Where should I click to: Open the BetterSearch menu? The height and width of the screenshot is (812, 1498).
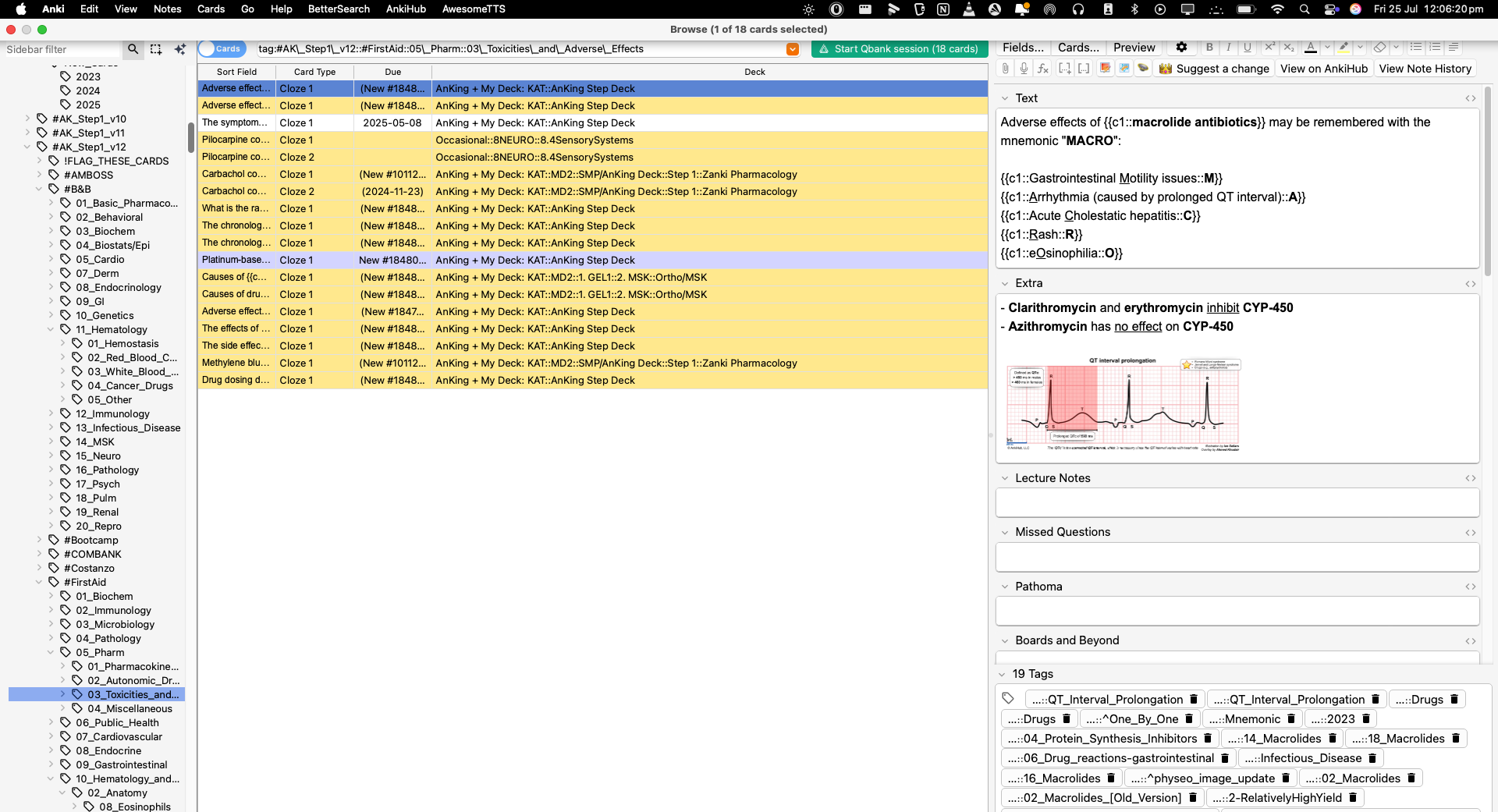click(x=339, y=9)
